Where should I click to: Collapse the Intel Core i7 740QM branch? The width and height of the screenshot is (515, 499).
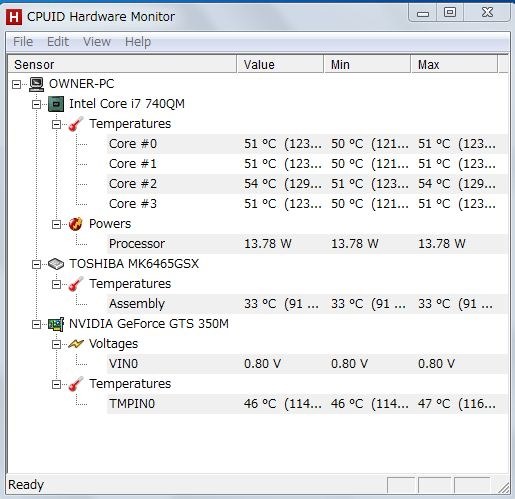36,104
